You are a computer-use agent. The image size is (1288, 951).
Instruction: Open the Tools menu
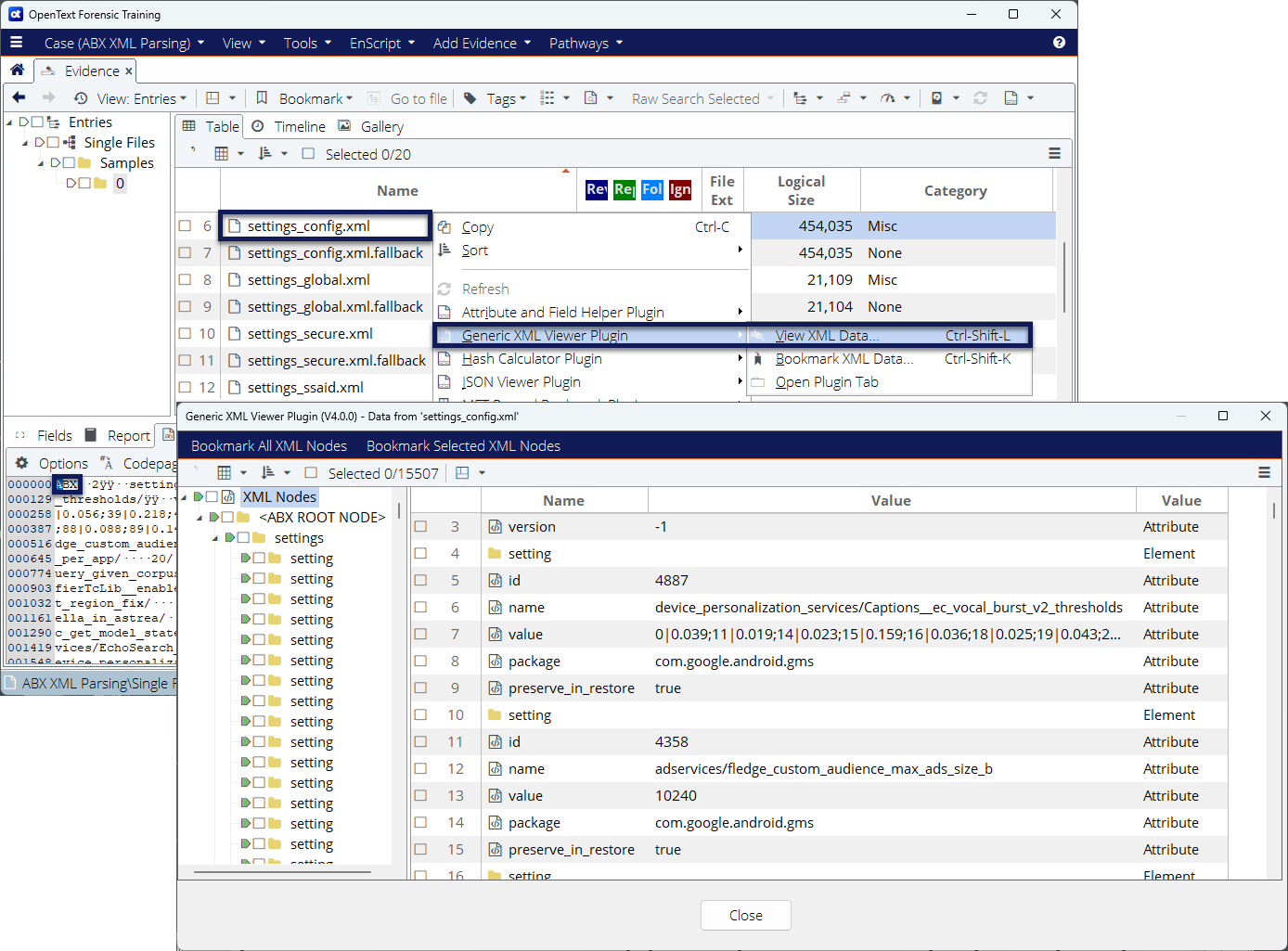(307, 43)
